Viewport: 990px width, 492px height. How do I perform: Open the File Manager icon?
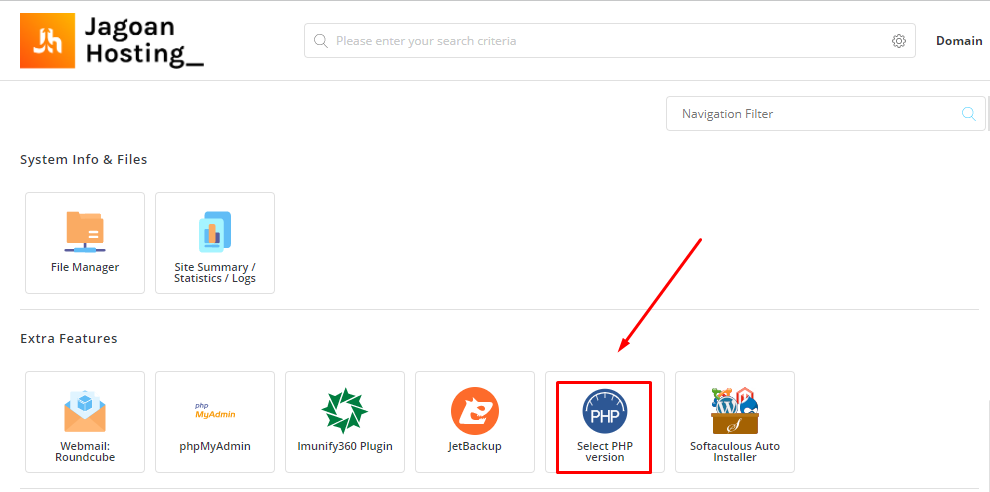pos(85,232)
